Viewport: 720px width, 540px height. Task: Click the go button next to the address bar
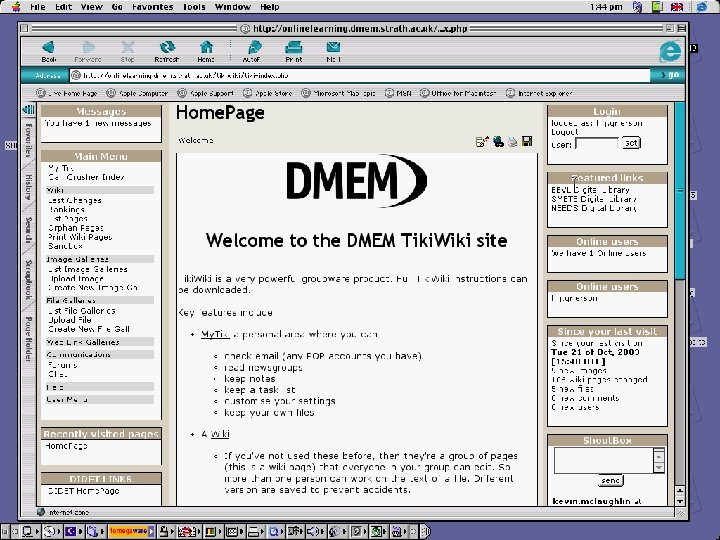pos(669,75)
